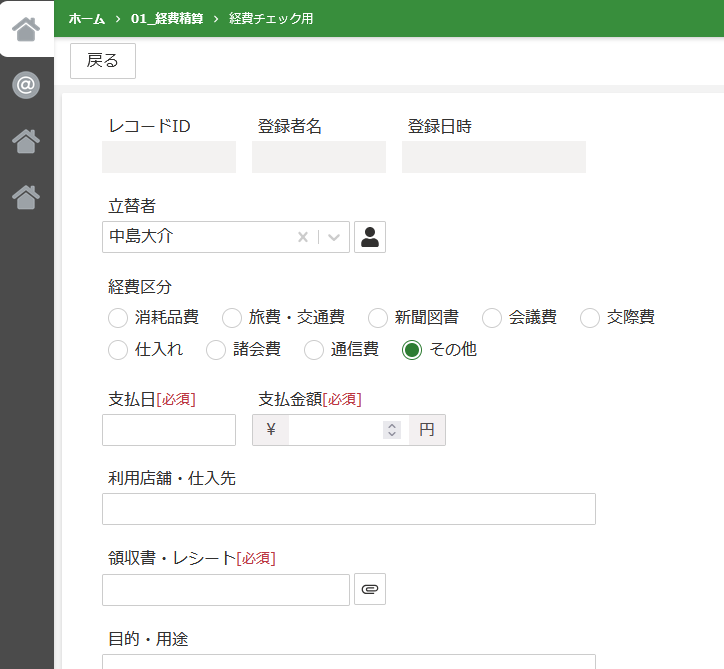
Task: Select the 消耗品費 radio button
Action: 118,318
